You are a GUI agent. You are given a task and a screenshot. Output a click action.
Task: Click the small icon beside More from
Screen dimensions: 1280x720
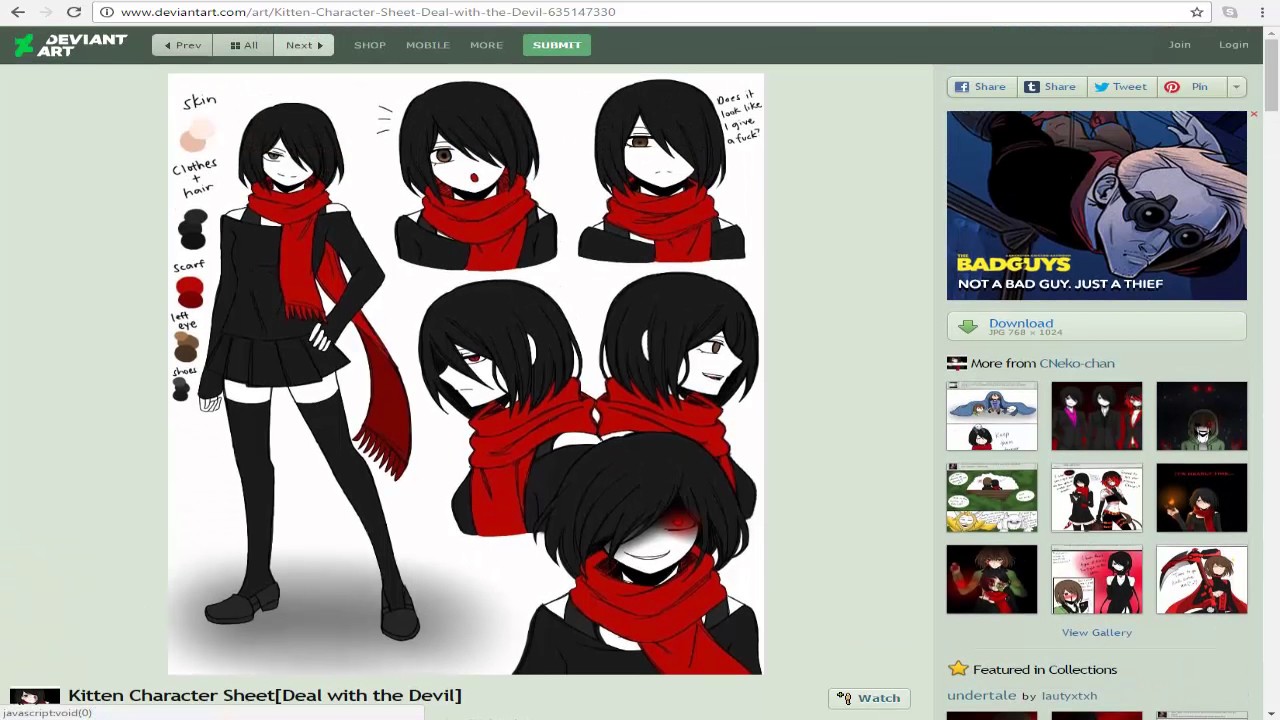(x=957, y=363)
